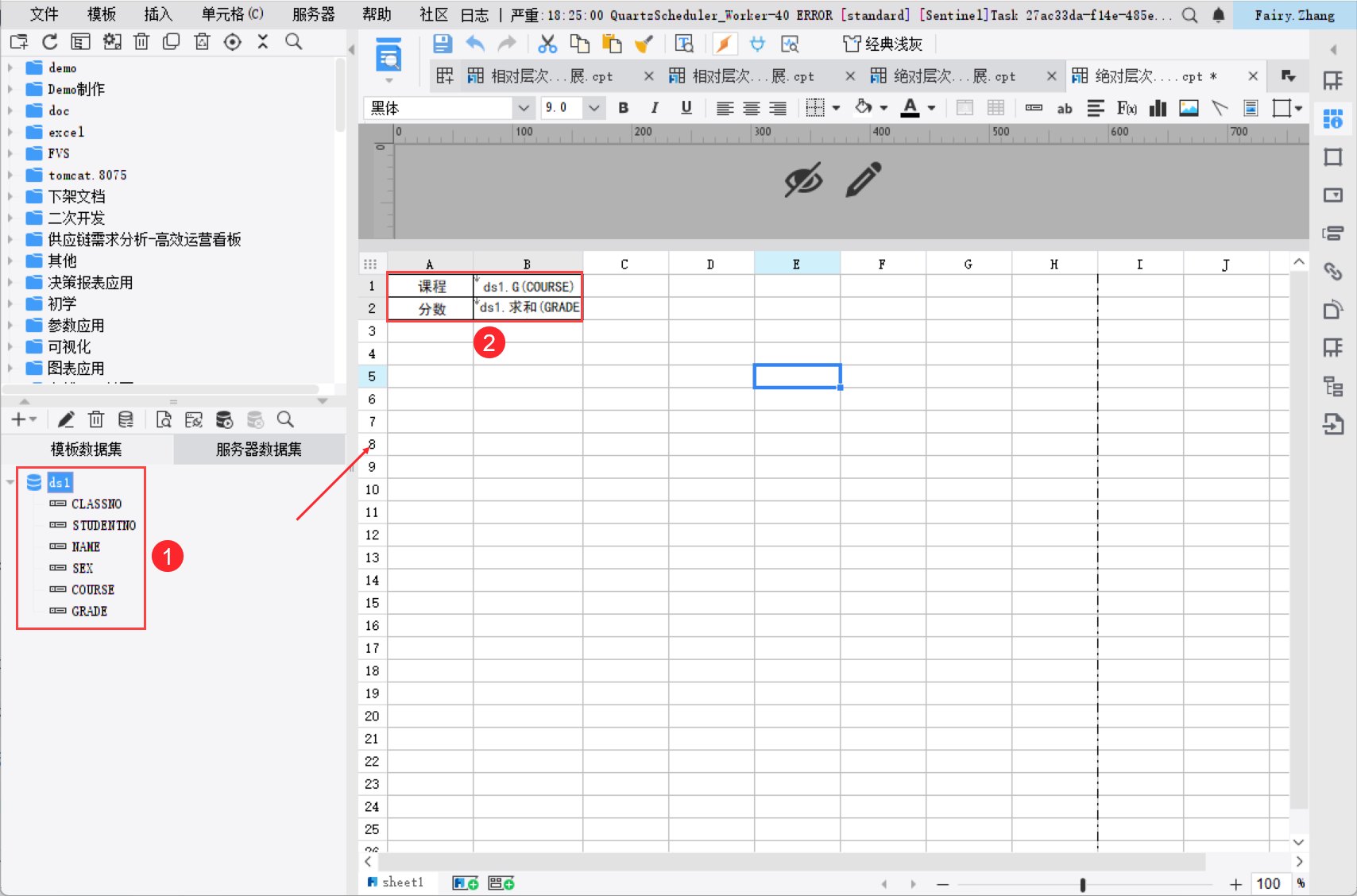Image resolution: width=1357 pixels, height=896 pixels.
Task: Click the dataset search magnifier icon
Action: [x=285, y=419]
